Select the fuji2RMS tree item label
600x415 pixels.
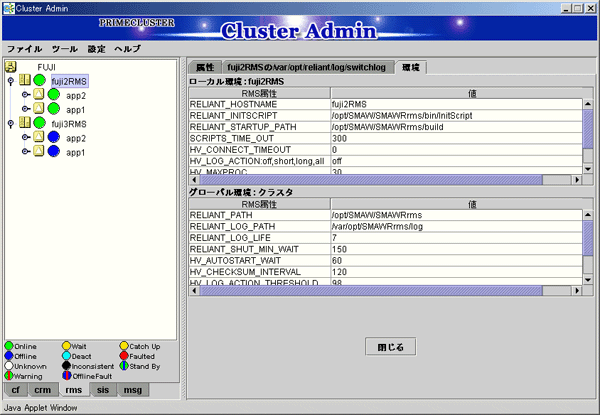tap(71, 80)
